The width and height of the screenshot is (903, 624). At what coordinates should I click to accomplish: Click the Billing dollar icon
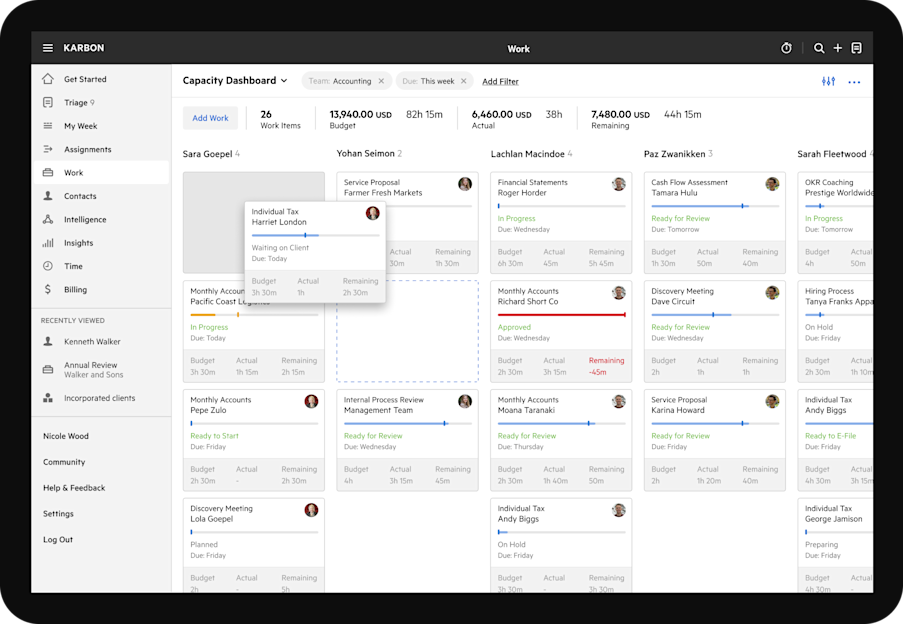click(x=48, y=290)
